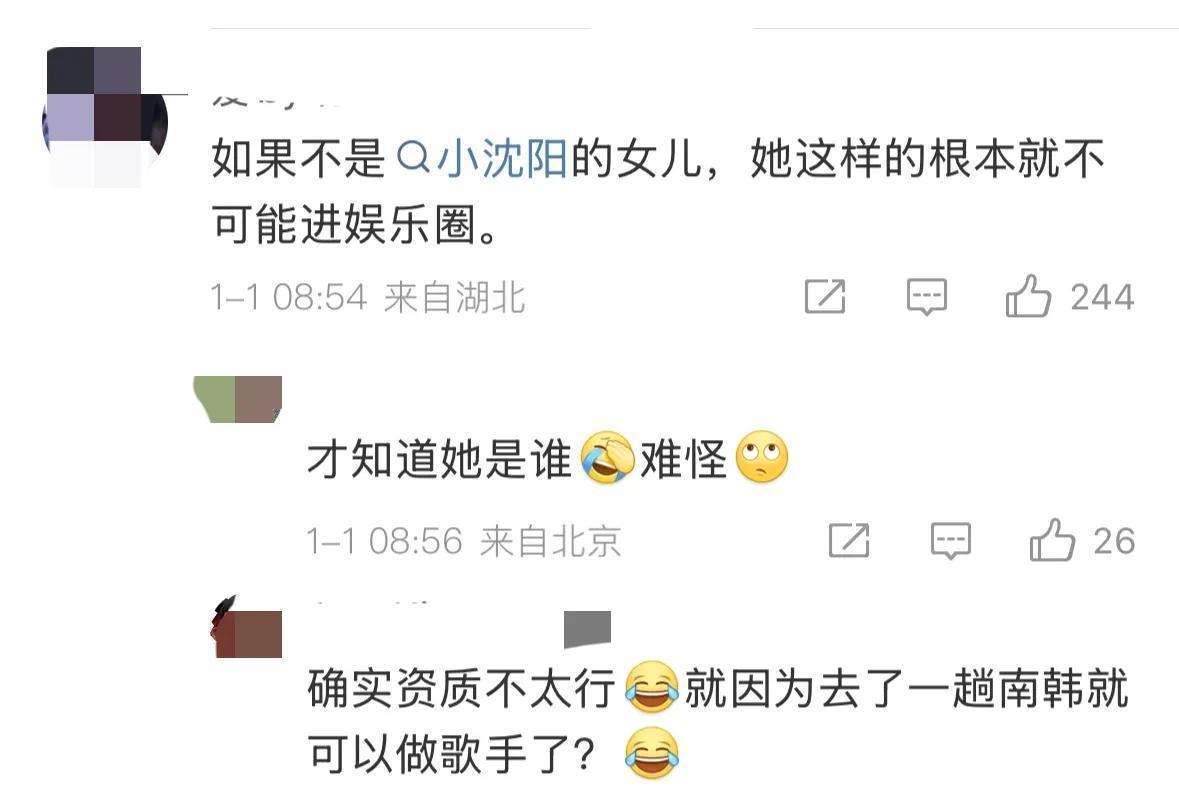Image resolution: width=1179 pixels, height=805 pixels.
Task: Tap timestamp 1-1 08:56 来自北京
Action: pyautogui.click(x=464, y=541)
